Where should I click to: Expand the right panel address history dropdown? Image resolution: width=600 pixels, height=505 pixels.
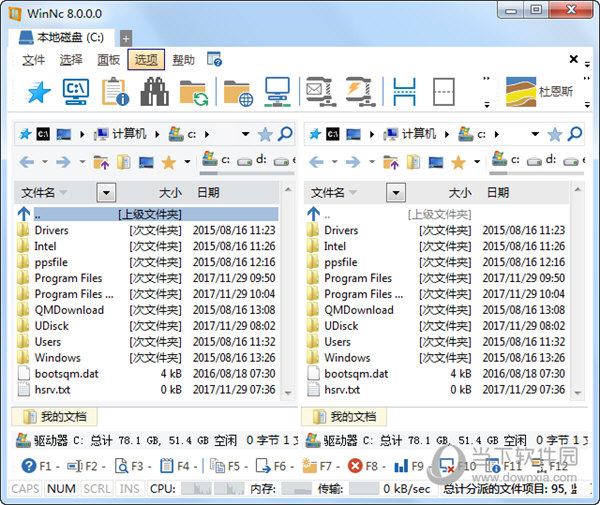535,134
